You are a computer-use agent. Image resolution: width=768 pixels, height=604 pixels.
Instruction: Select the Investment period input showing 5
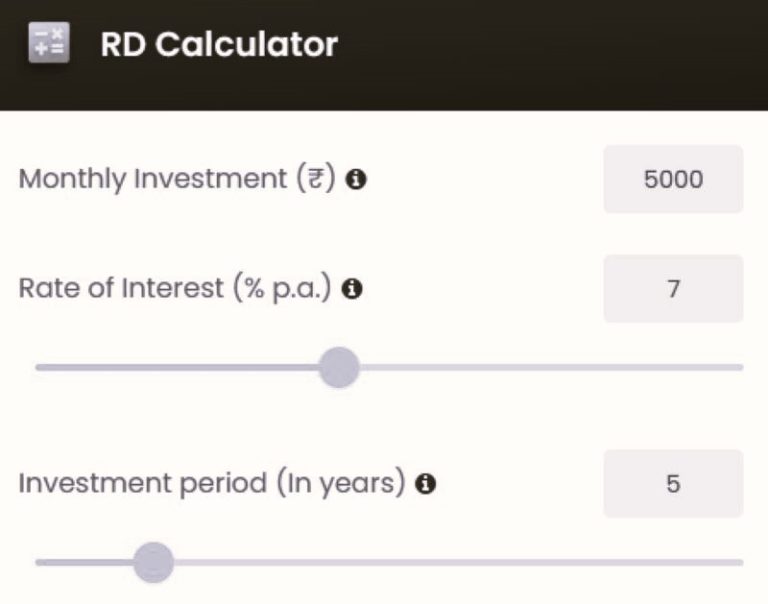point(673,484)
